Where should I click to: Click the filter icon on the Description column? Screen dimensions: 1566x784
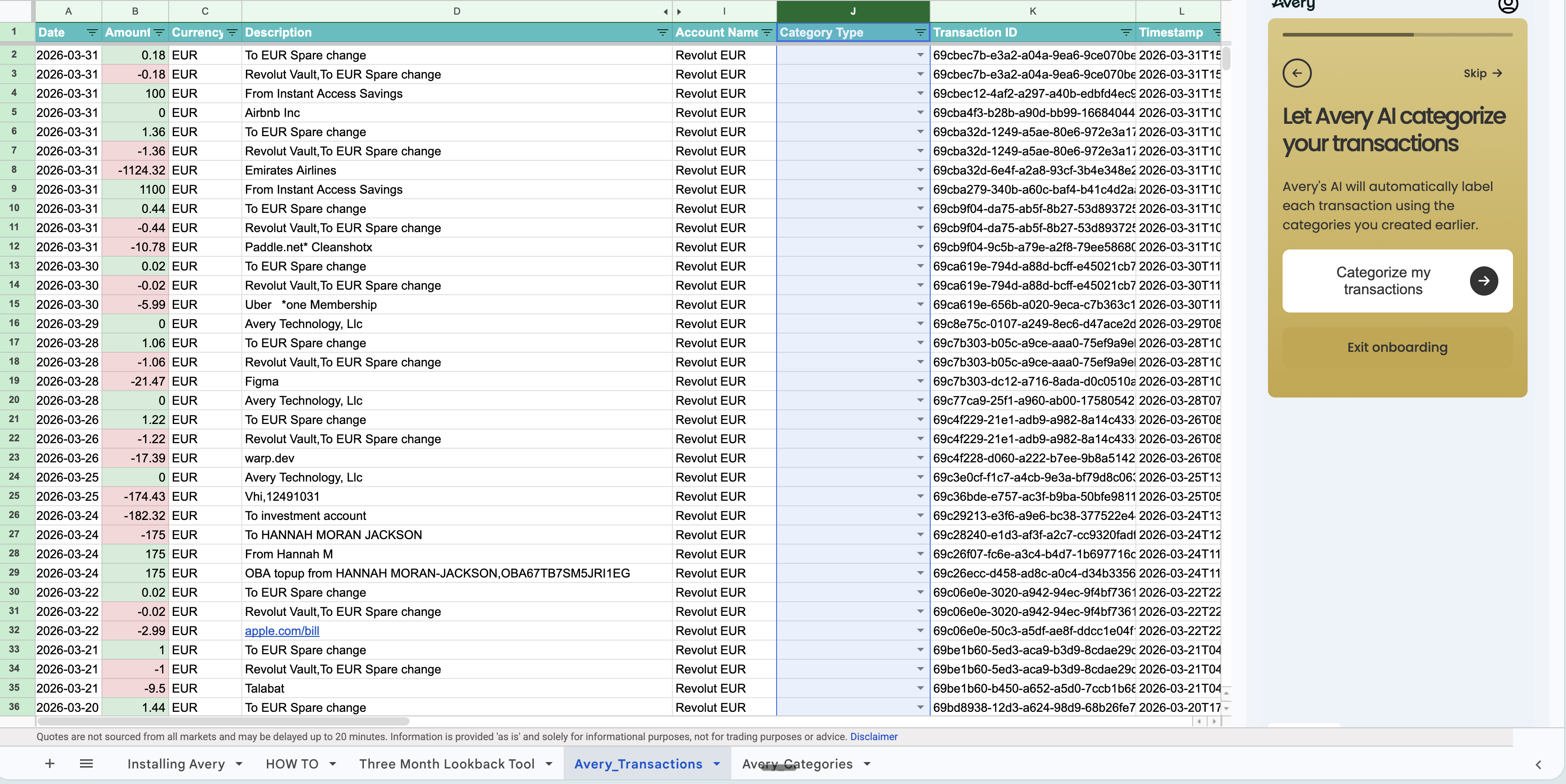(662, 33)
